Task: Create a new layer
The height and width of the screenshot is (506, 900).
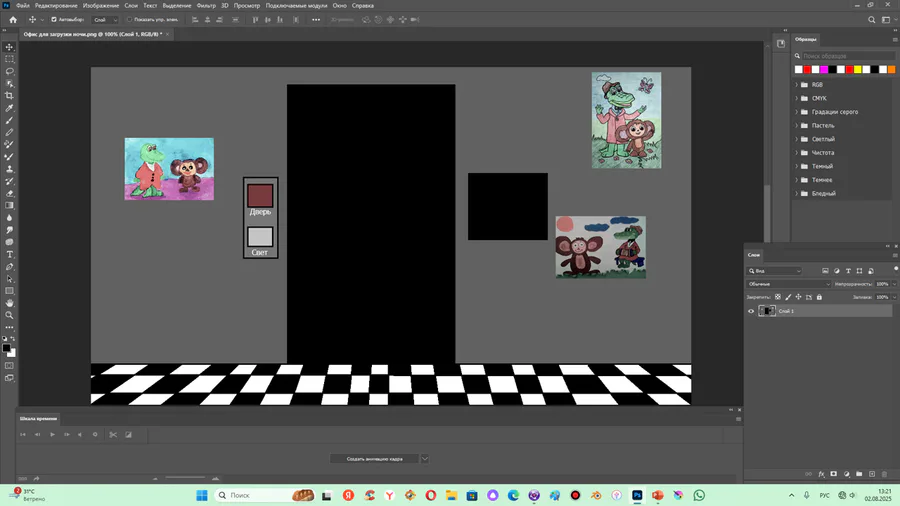Action: tap(872, 474)
